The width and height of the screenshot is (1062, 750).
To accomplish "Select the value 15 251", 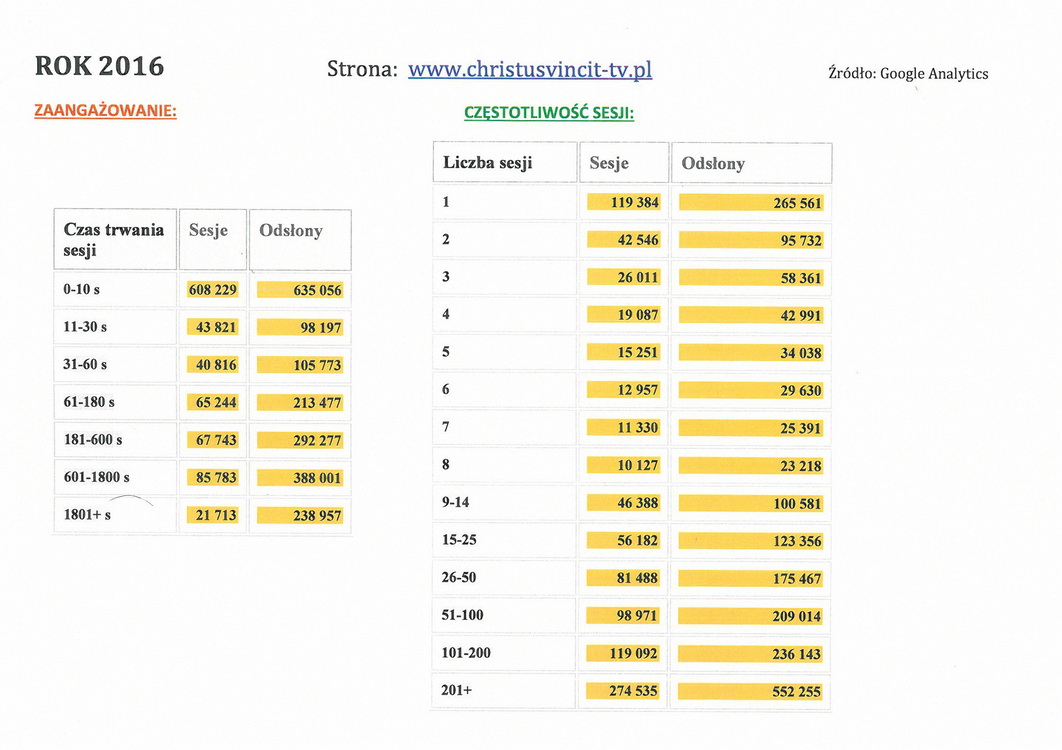I will point(638,353).
